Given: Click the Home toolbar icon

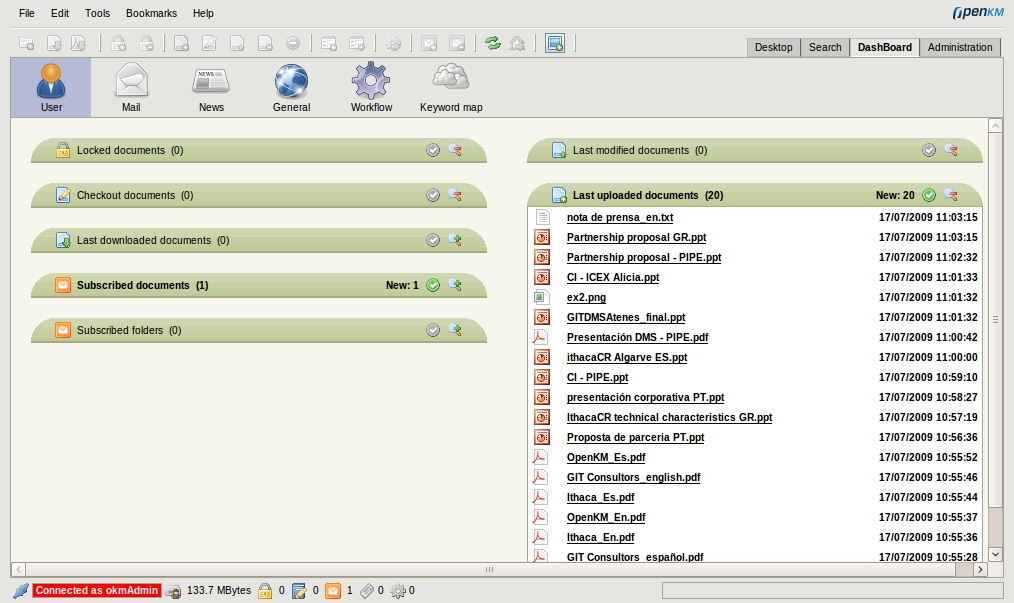Looking at the screenshot, I should (517, 43).
